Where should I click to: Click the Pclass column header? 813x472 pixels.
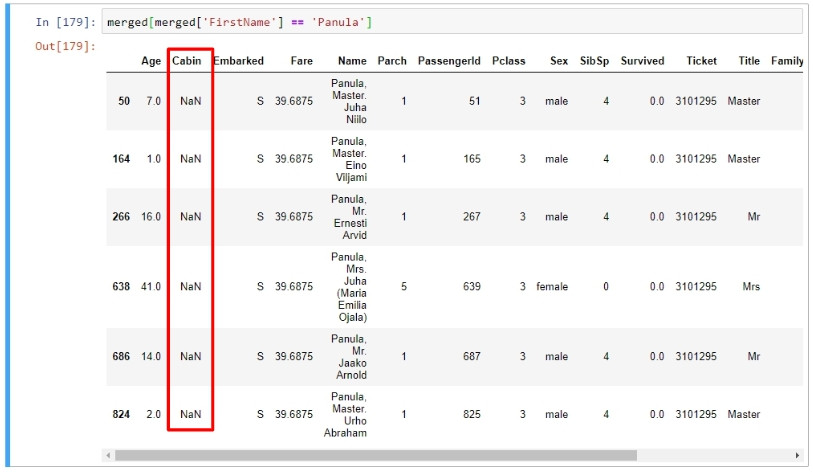pos(509,61)
